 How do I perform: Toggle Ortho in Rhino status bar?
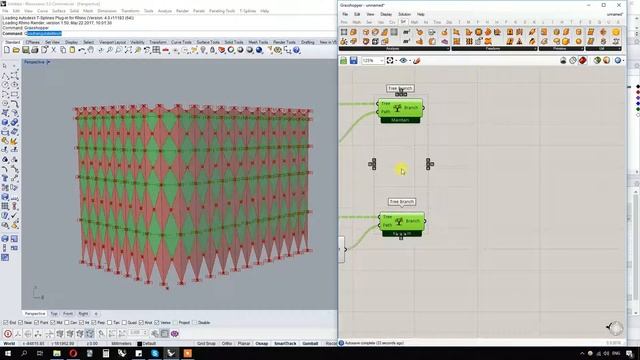227,344
